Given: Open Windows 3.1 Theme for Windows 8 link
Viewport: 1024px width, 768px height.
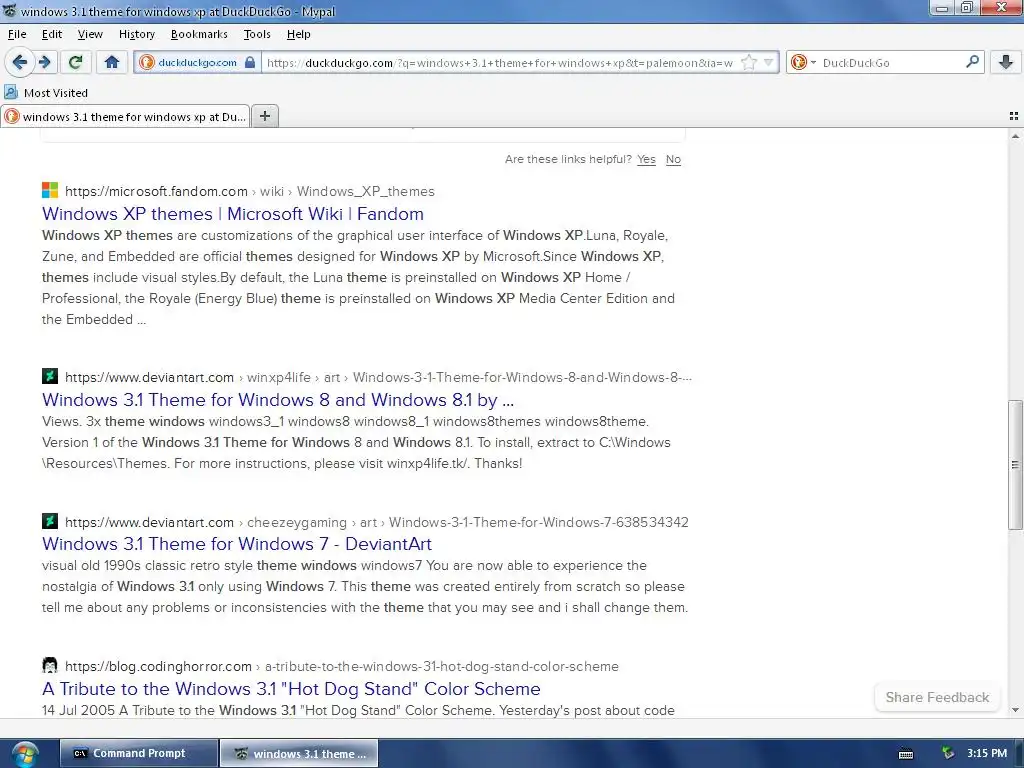Looking at the screenshot, I should 278,399.
